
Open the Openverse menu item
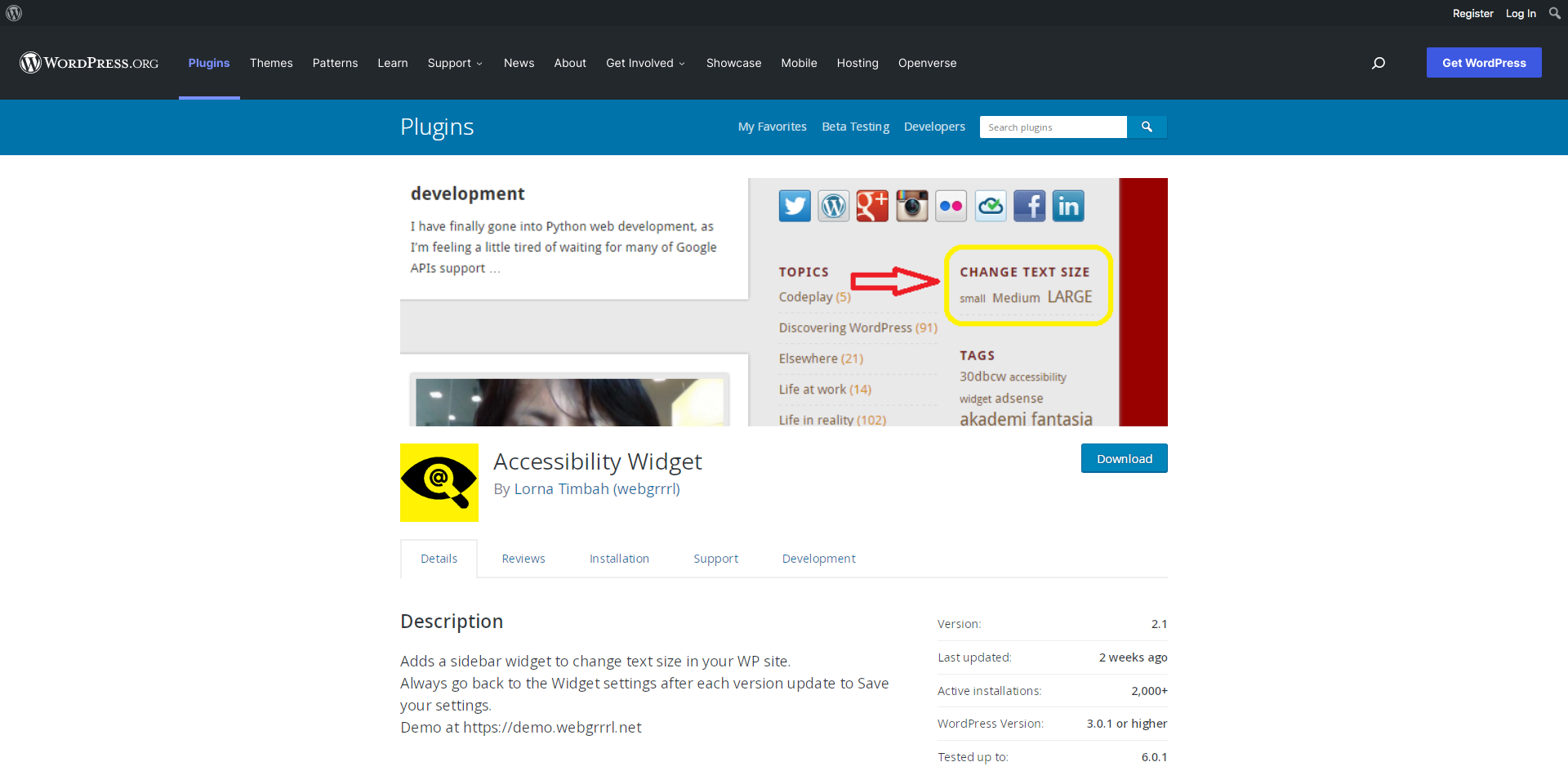[927, 63]
